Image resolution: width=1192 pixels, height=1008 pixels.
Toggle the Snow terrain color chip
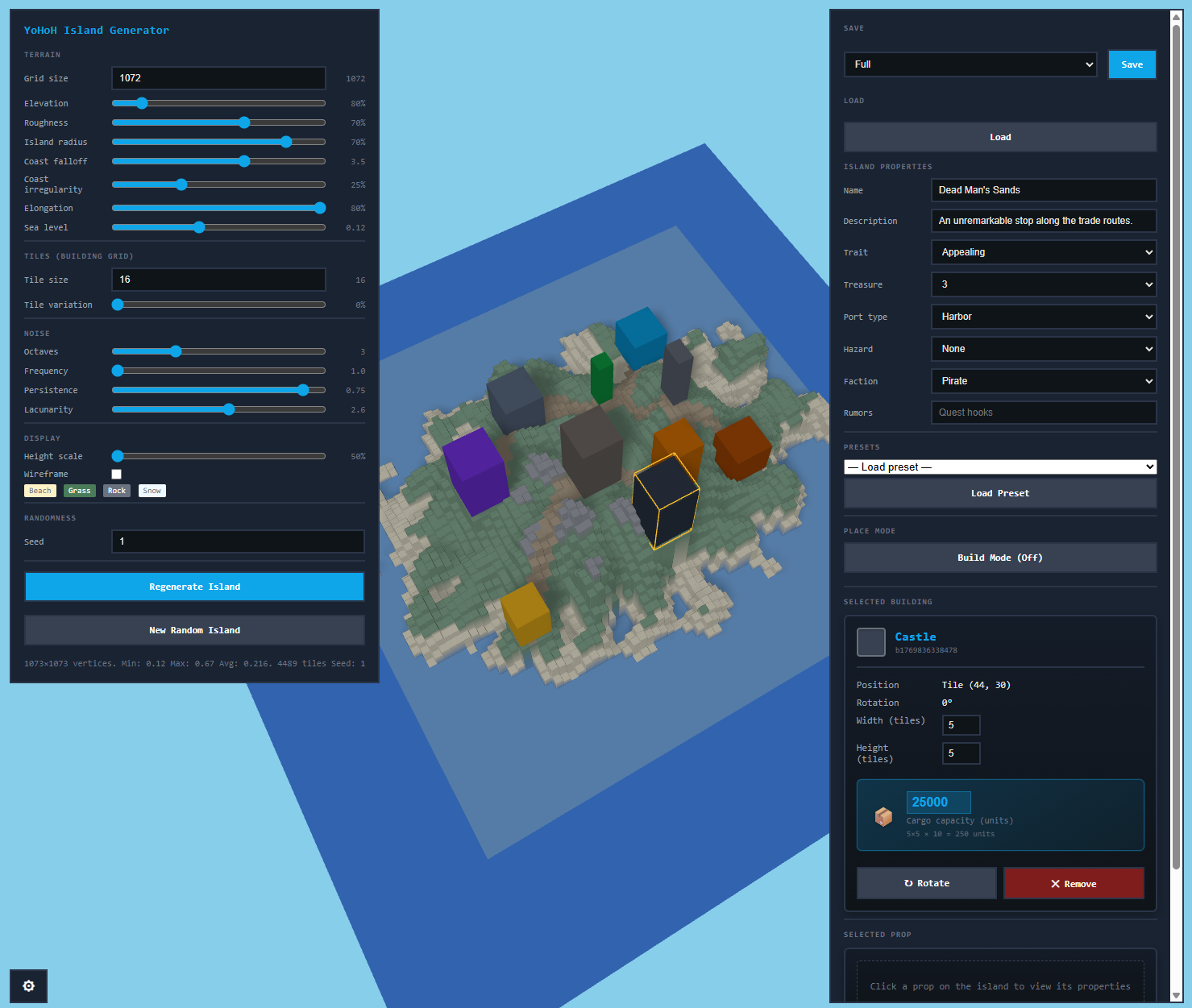pyautogui.click(x=152, y=490)
